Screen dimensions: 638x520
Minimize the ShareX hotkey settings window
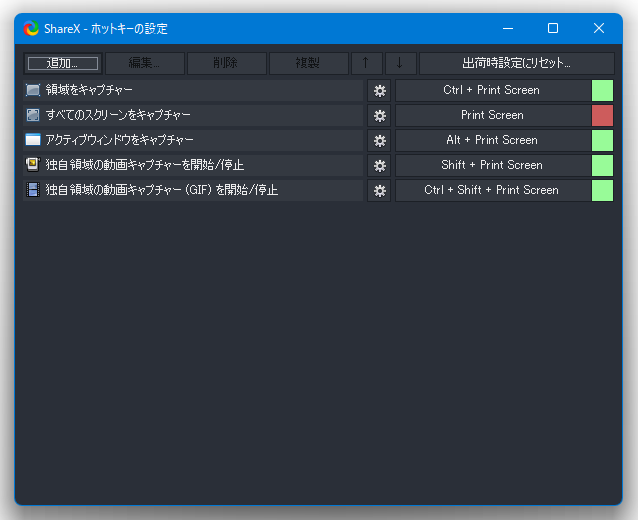coord(507,28)
